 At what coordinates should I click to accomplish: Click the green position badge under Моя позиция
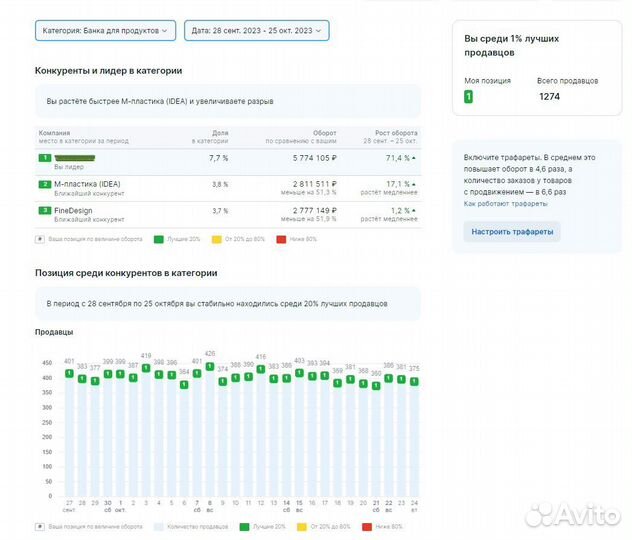coord(469,97)
